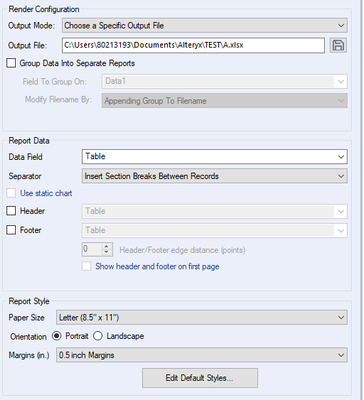Expand the Data Field dropdown showing Table
The width and height of the screenshot is (364, 400).
point(215,157)
